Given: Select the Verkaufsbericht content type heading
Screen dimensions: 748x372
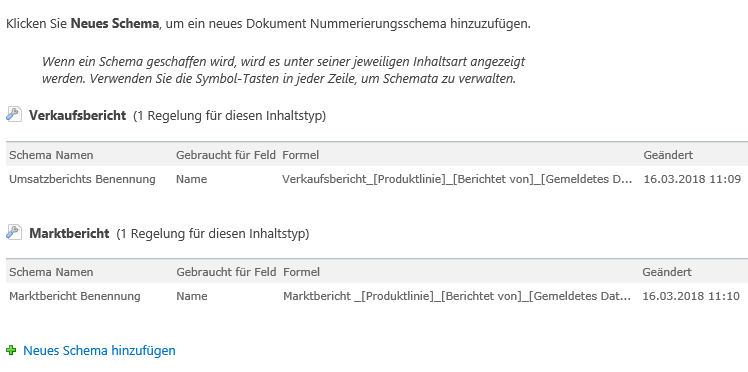Looking at the screenshot, I should [x=78, y=115].
